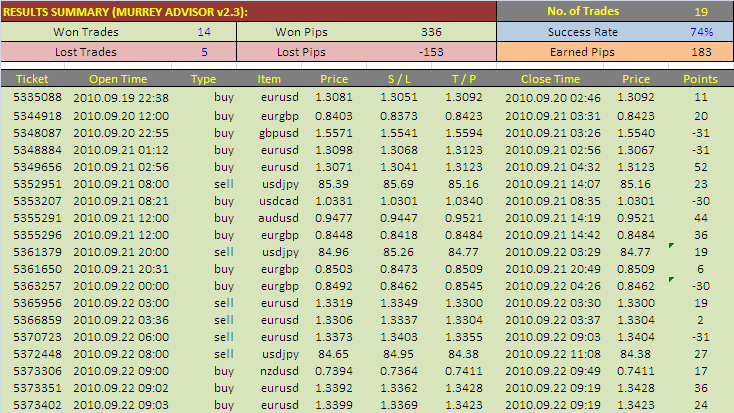Select ticket 5370723 cell
734x413 pixels.
pyautogui.click(x=37, y=337)
